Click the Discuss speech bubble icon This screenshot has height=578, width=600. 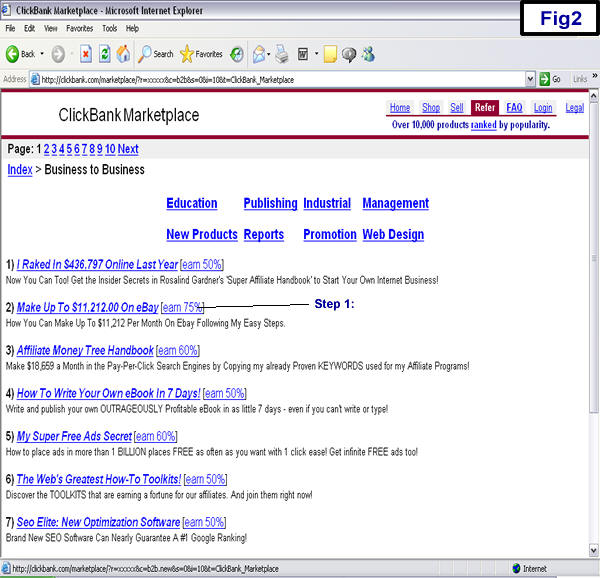(349, 54)
